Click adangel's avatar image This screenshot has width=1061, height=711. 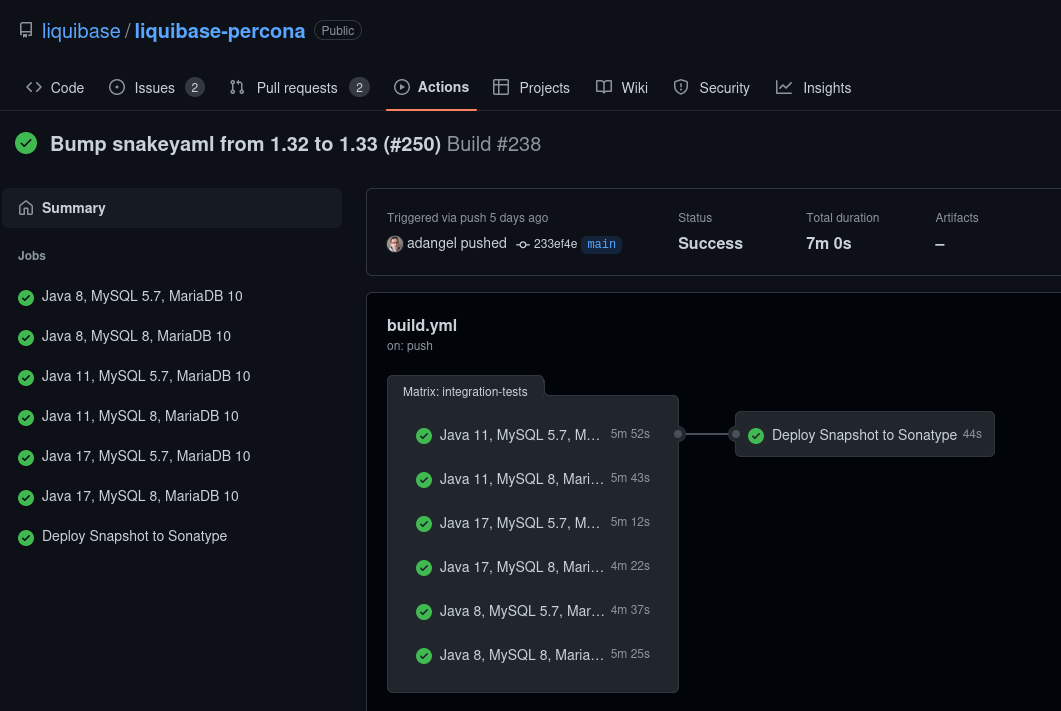(395, 244)
